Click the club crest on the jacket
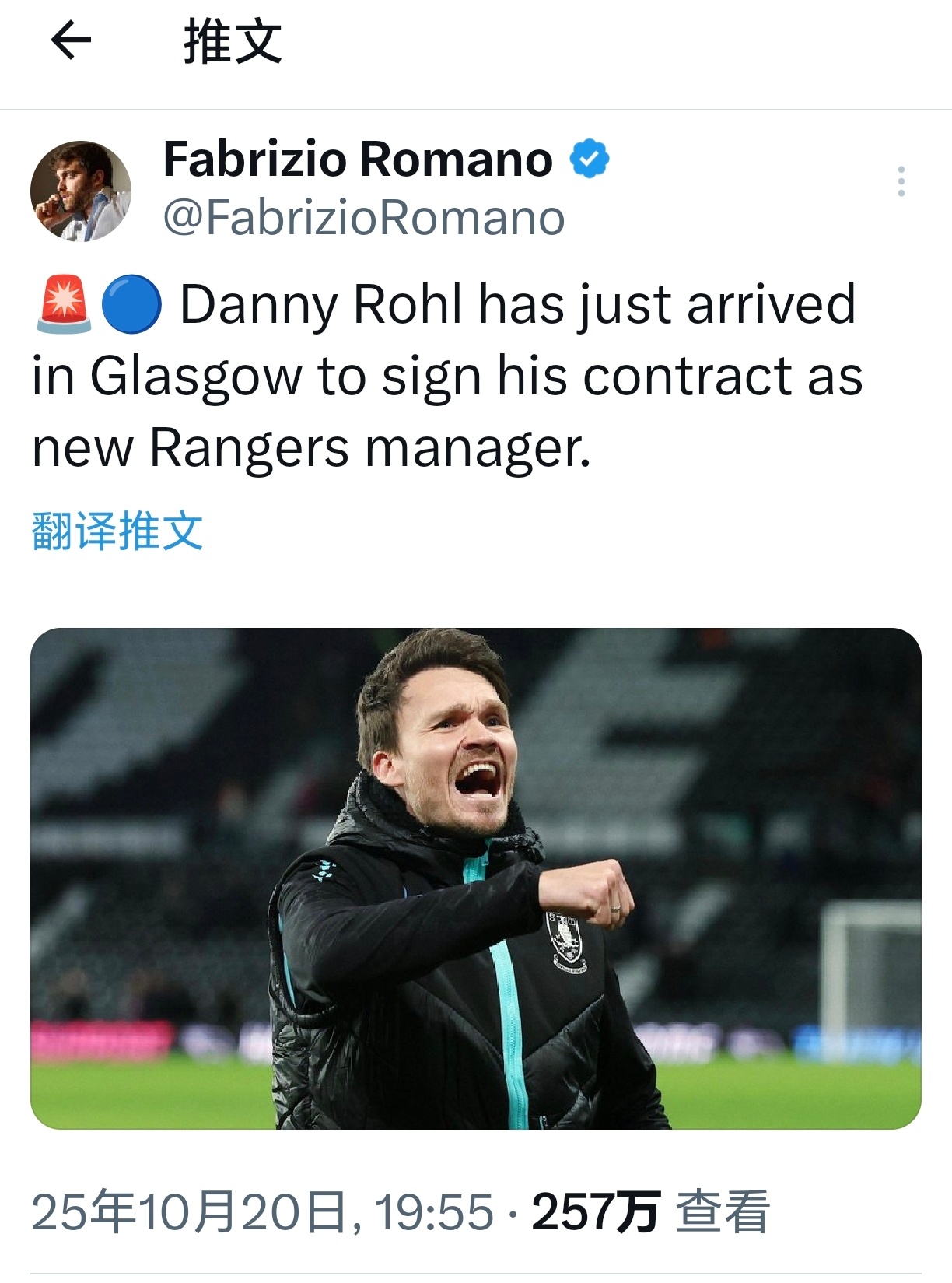Screen dimensions: 952x1283 click(x=567, y=942)
